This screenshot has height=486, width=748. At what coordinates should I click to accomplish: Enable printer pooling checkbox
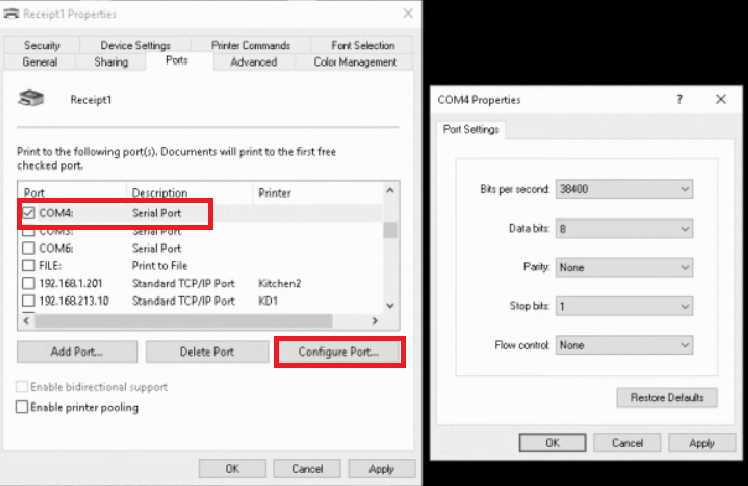(22, 407)
